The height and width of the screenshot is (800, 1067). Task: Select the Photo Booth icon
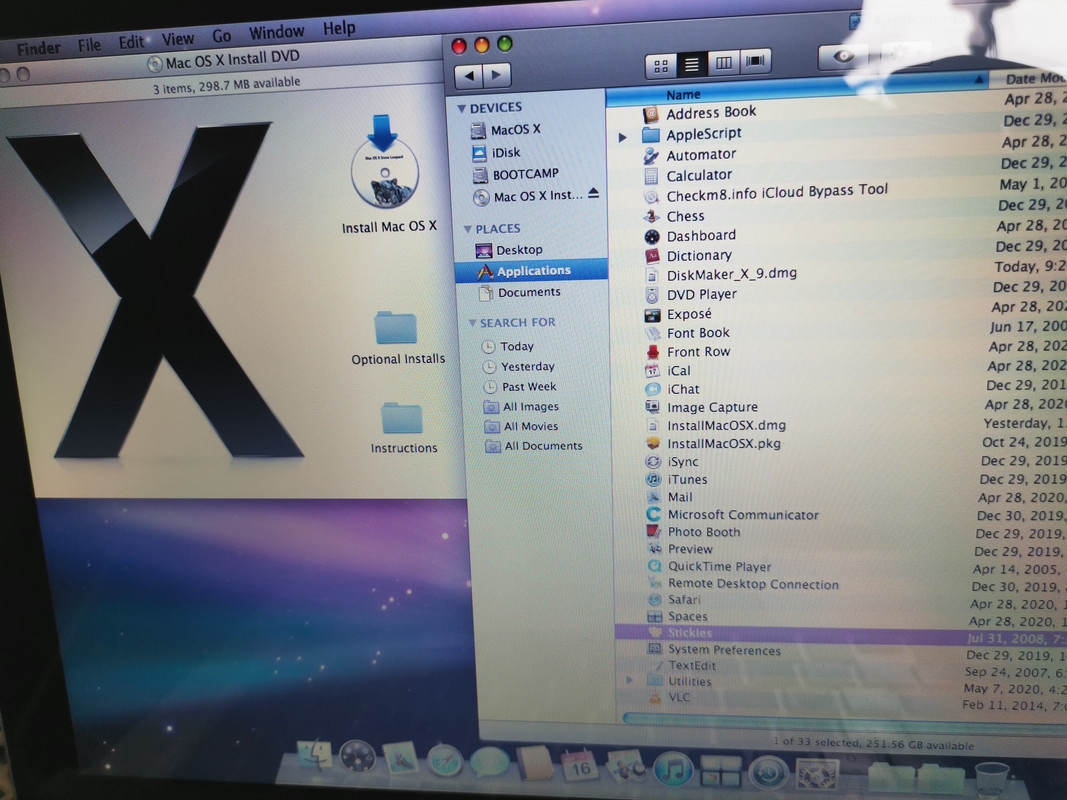click(x=654, y=531)
